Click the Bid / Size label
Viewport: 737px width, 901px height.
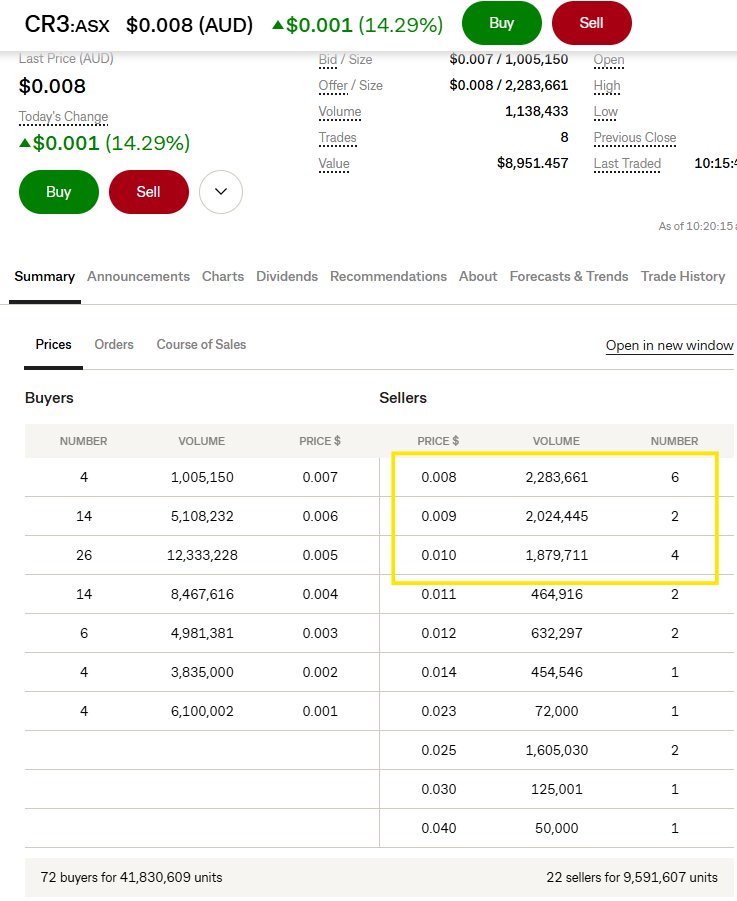click(x=345, y=60)
